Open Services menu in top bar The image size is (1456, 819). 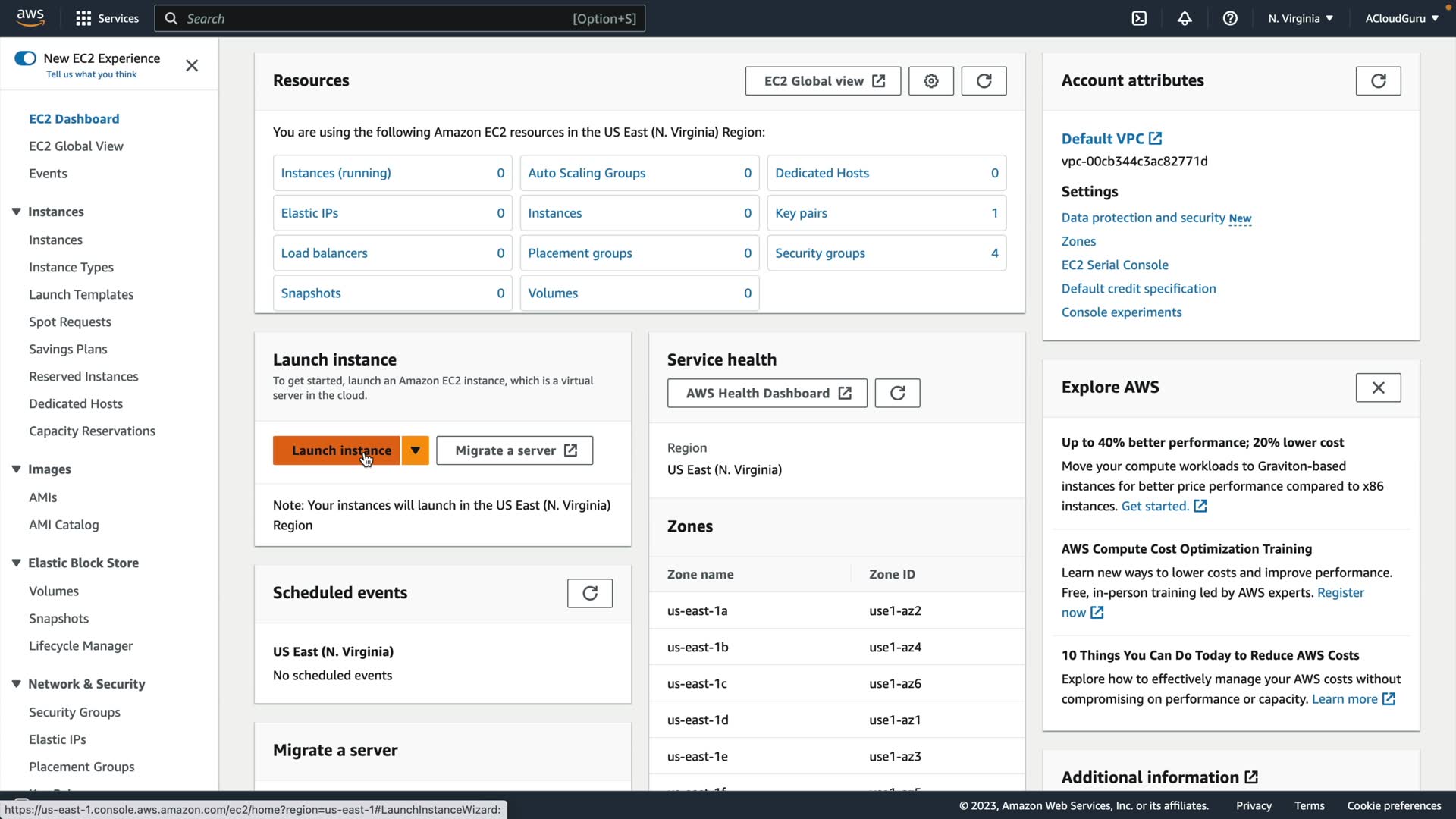pyautogui.click(x=107, y=18)
